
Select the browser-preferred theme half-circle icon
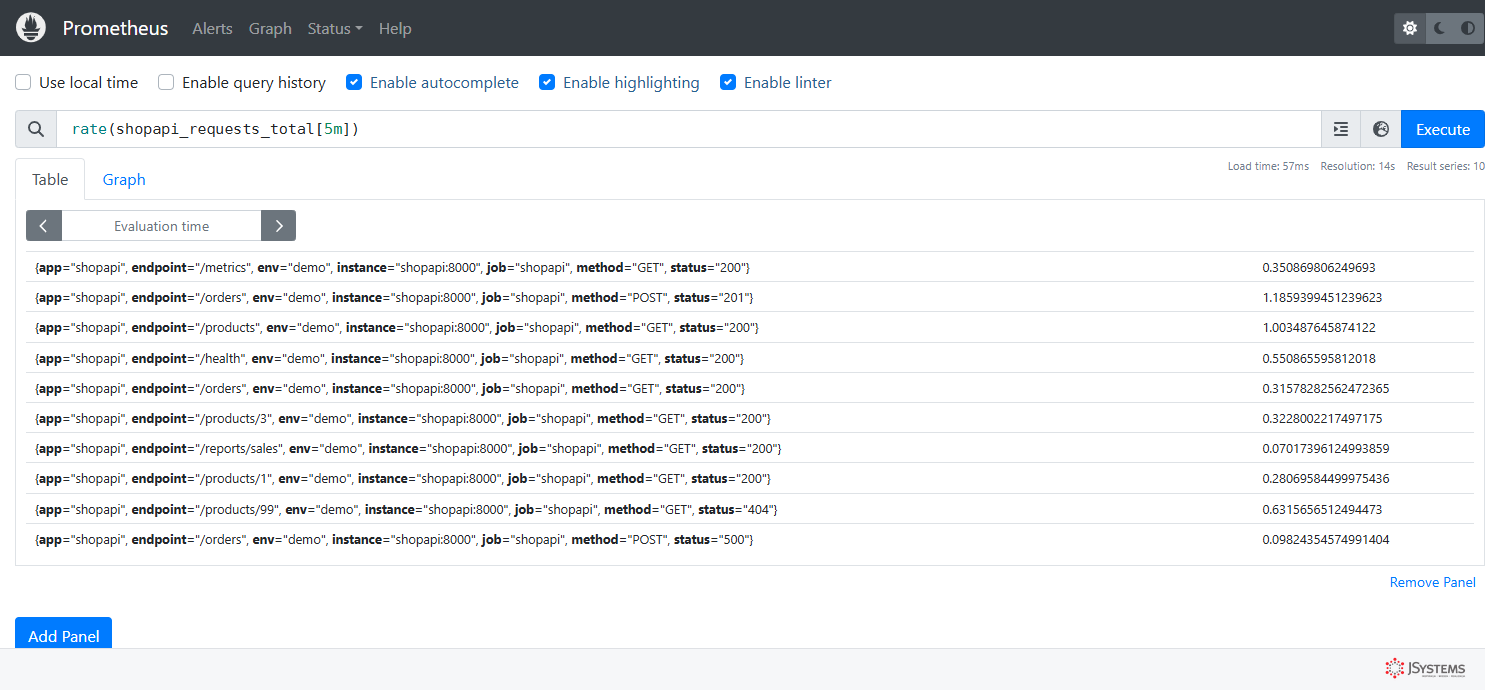(x=1468, y=28)
